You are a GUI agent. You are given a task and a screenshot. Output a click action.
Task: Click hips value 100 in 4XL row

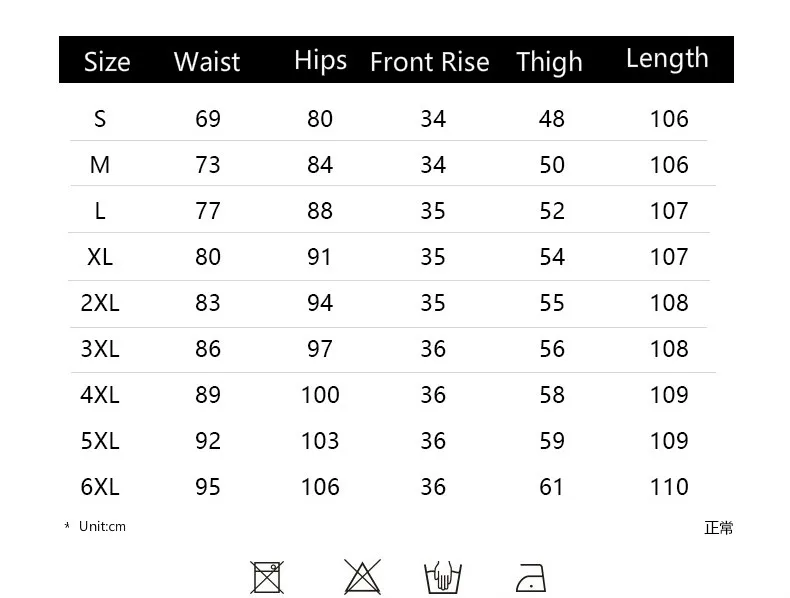pos(320,395)
